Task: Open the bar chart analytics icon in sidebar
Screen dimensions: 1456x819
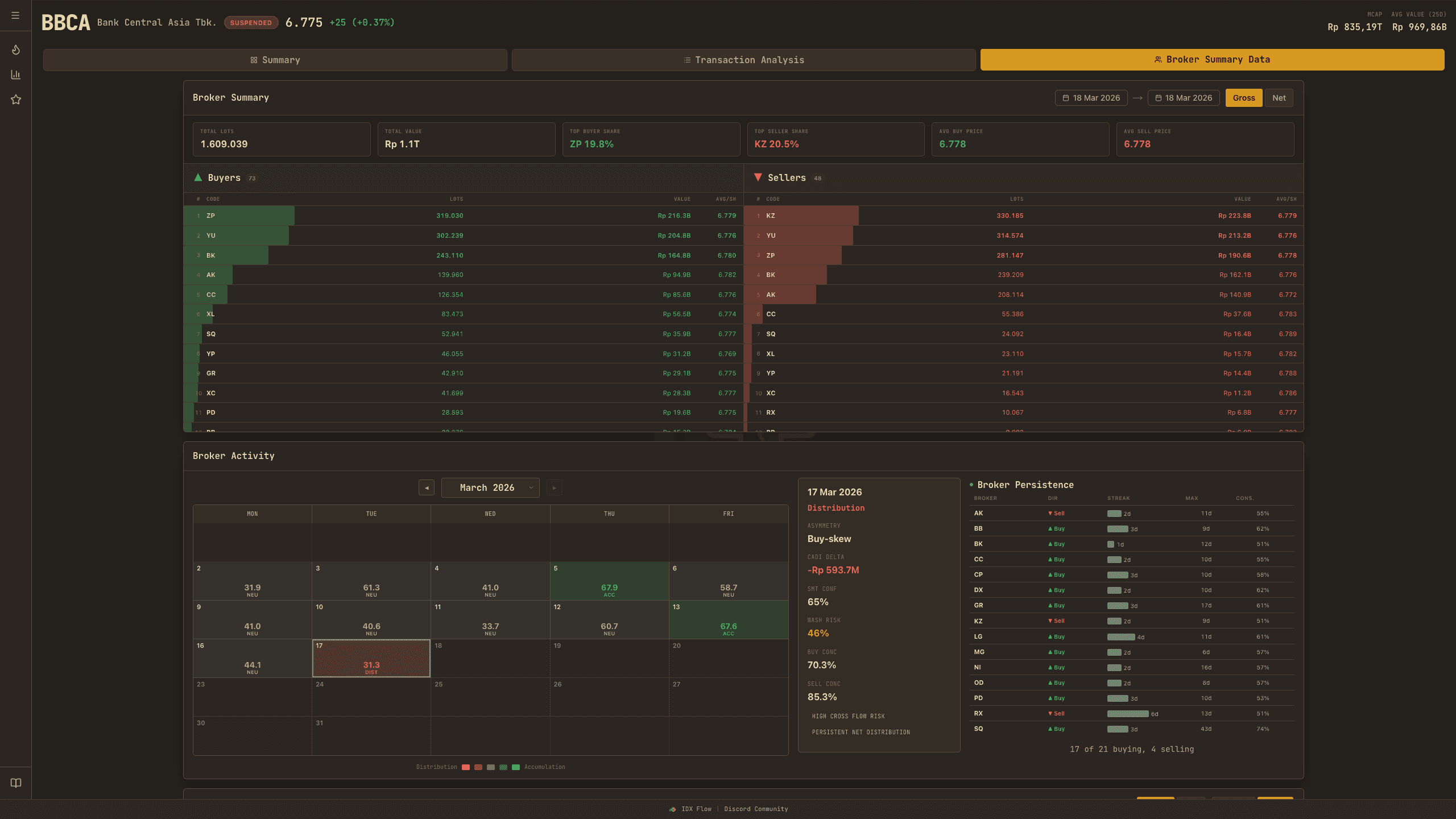Action: coord(15,75)
